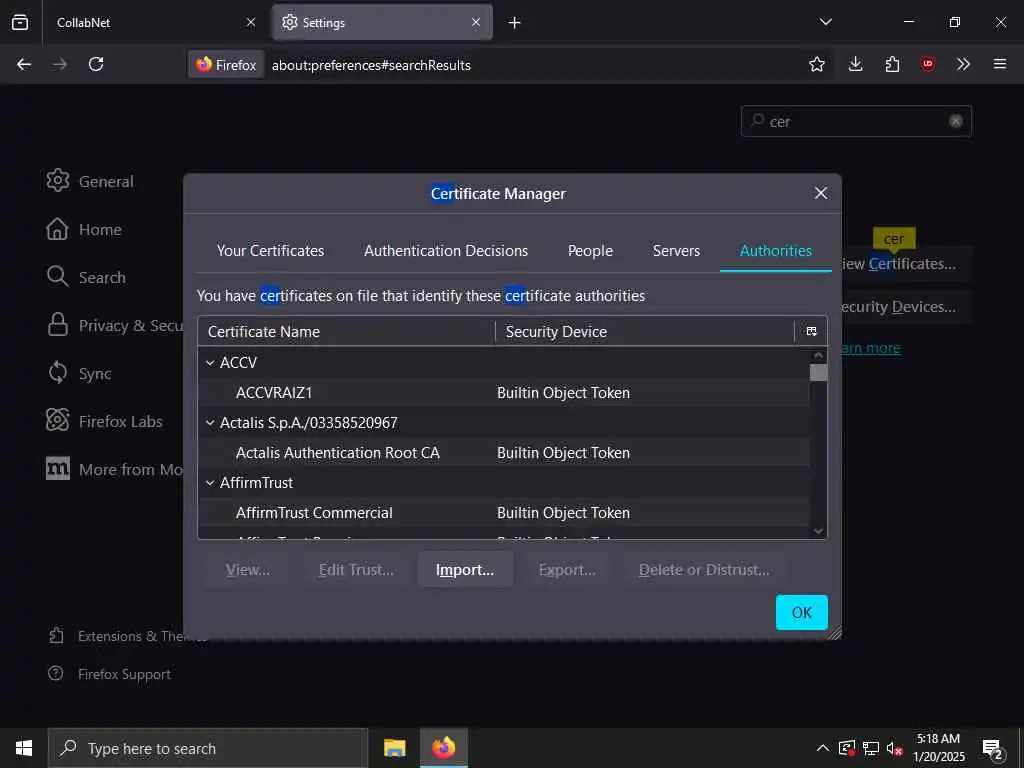Viewport: 1024px width, 768px height.
Task: Click Firefox icon in the taskbar
Action: (x=443, y=748)
